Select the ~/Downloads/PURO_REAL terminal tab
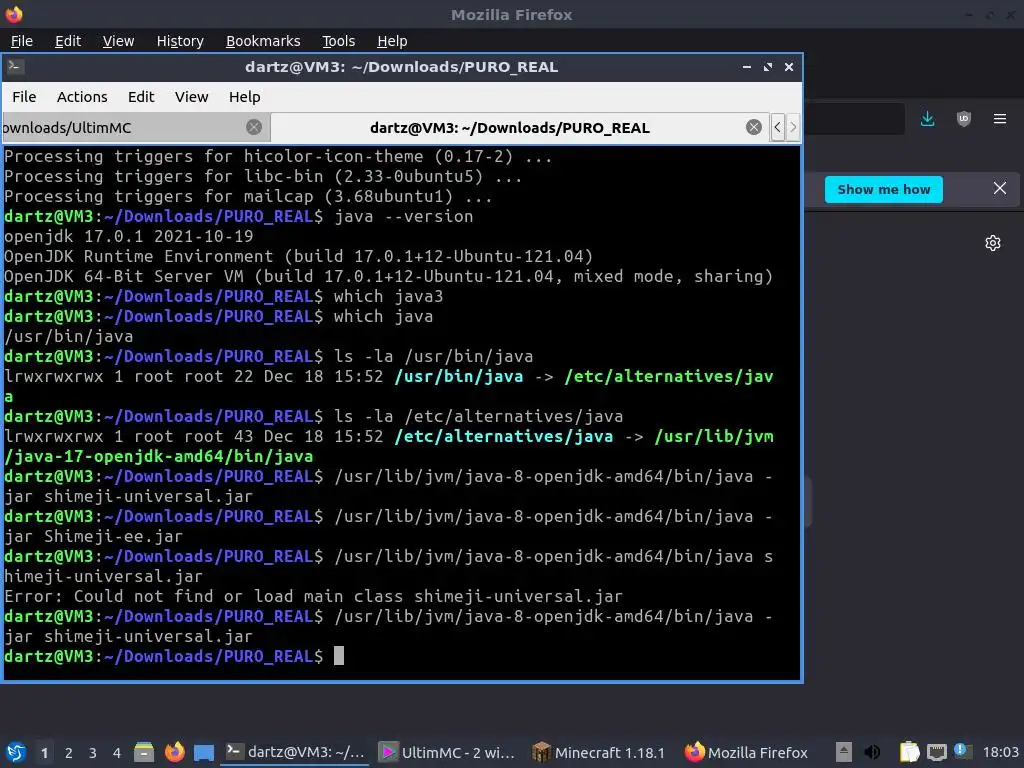The image size is (1024, 768). [509, 127]
